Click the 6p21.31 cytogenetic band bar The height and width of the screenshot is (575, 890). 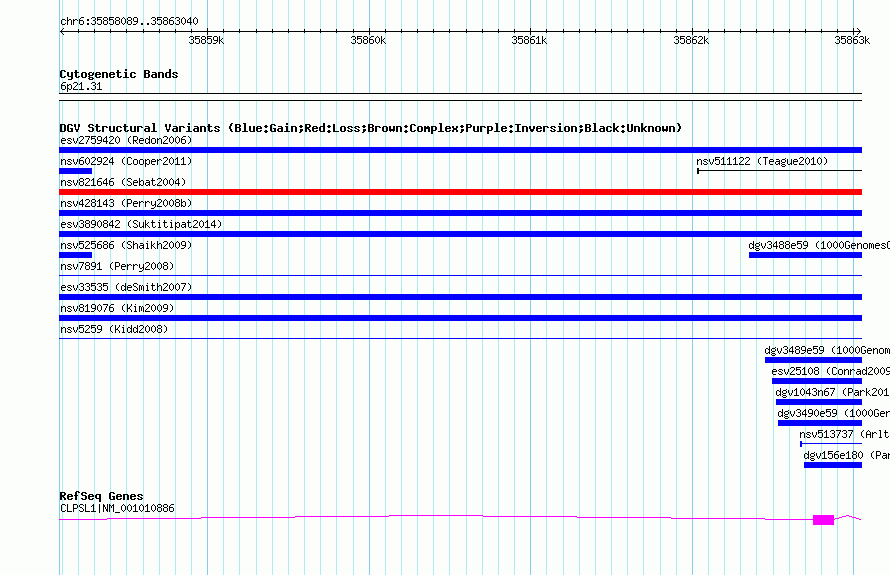(x=460, y=97)
